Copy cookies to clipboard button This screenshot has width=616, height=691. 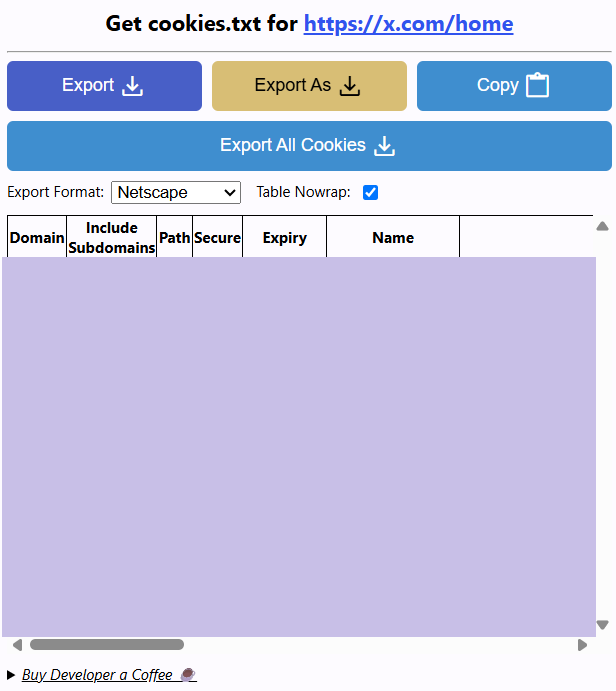click(514, 86)
